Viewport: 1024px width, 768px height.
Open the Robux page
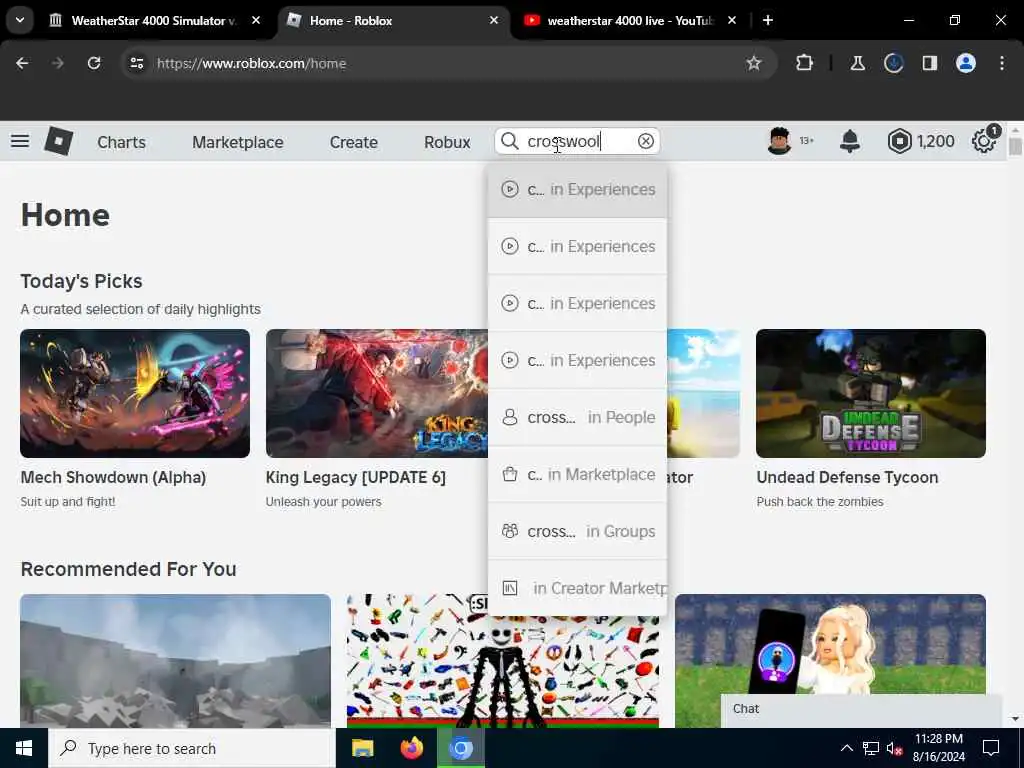pyautogui.click(x=447, y=142)
